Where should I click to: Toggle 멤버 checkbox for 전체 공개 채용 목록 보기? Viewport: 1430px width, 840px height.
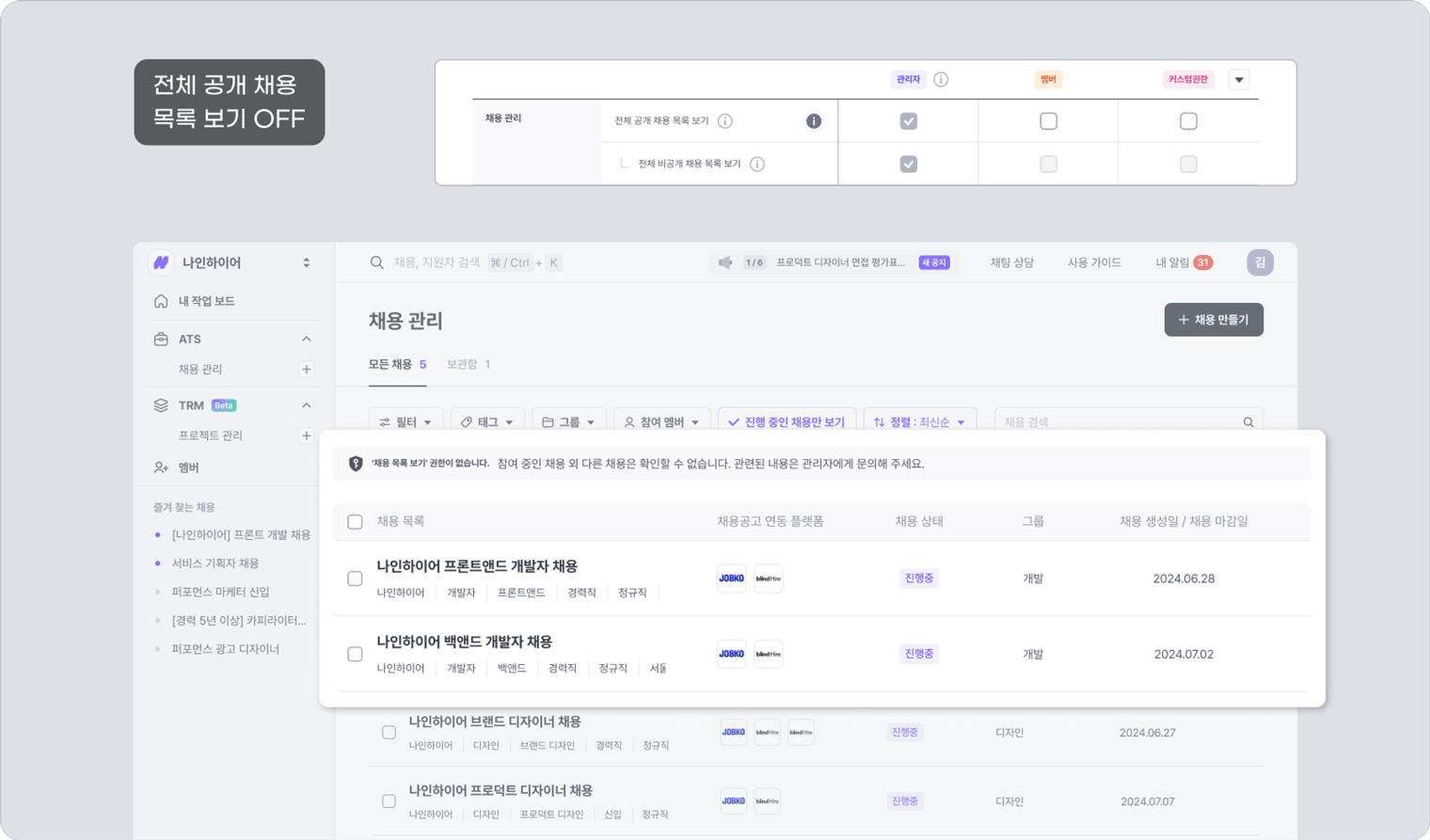tap(1049, 121)
